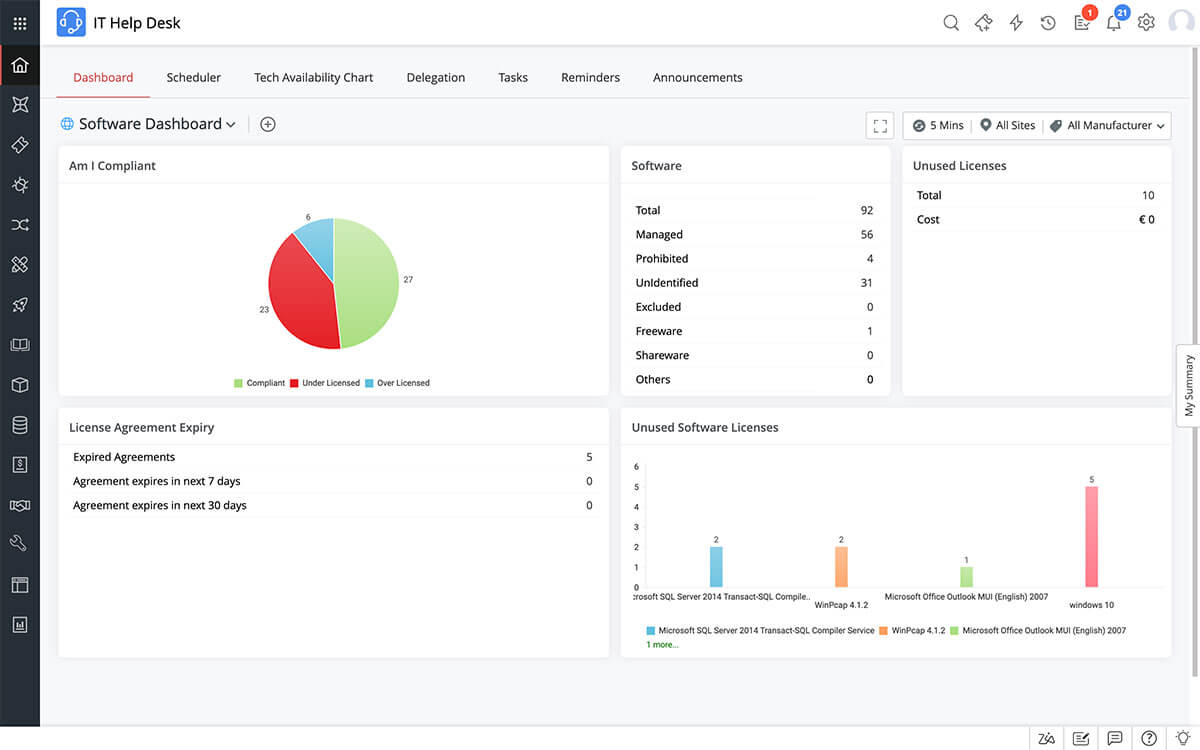Select the wrench admin tools sidebar icon
Image resolution: width=1200 pixels, height=750 pixels.
[x=20, y=543]
